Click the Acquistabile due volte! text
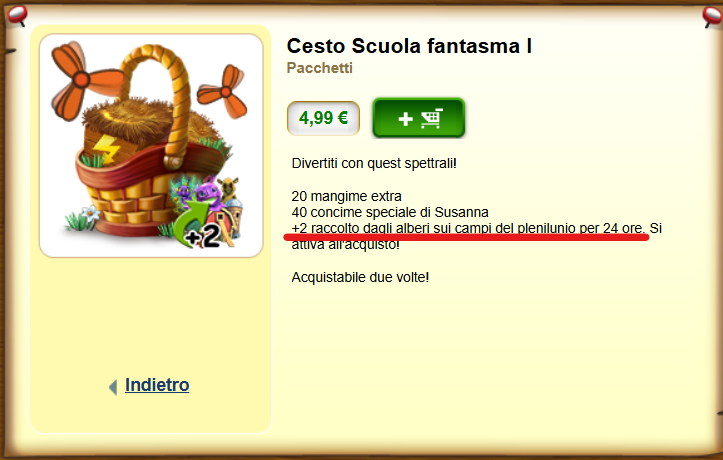723x460 pixels. click(360, 277)
